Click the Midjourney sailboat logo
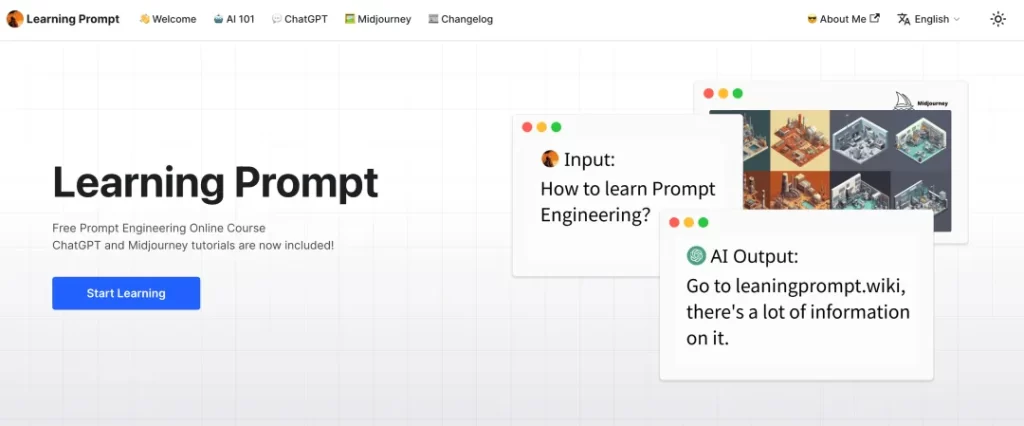Viewport: 1024px width, 426px height. (x=904, y=100)
